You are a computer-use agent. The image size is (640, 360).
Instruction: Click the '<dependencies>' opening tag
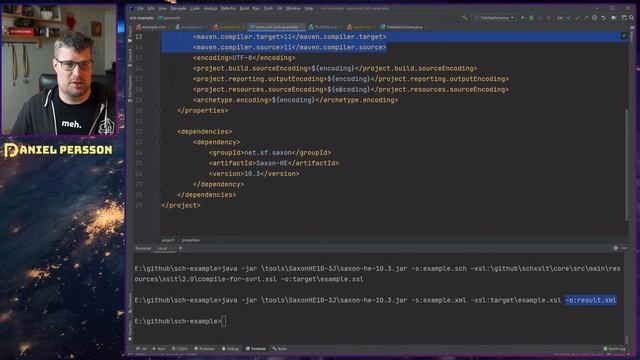click(204, 131)
